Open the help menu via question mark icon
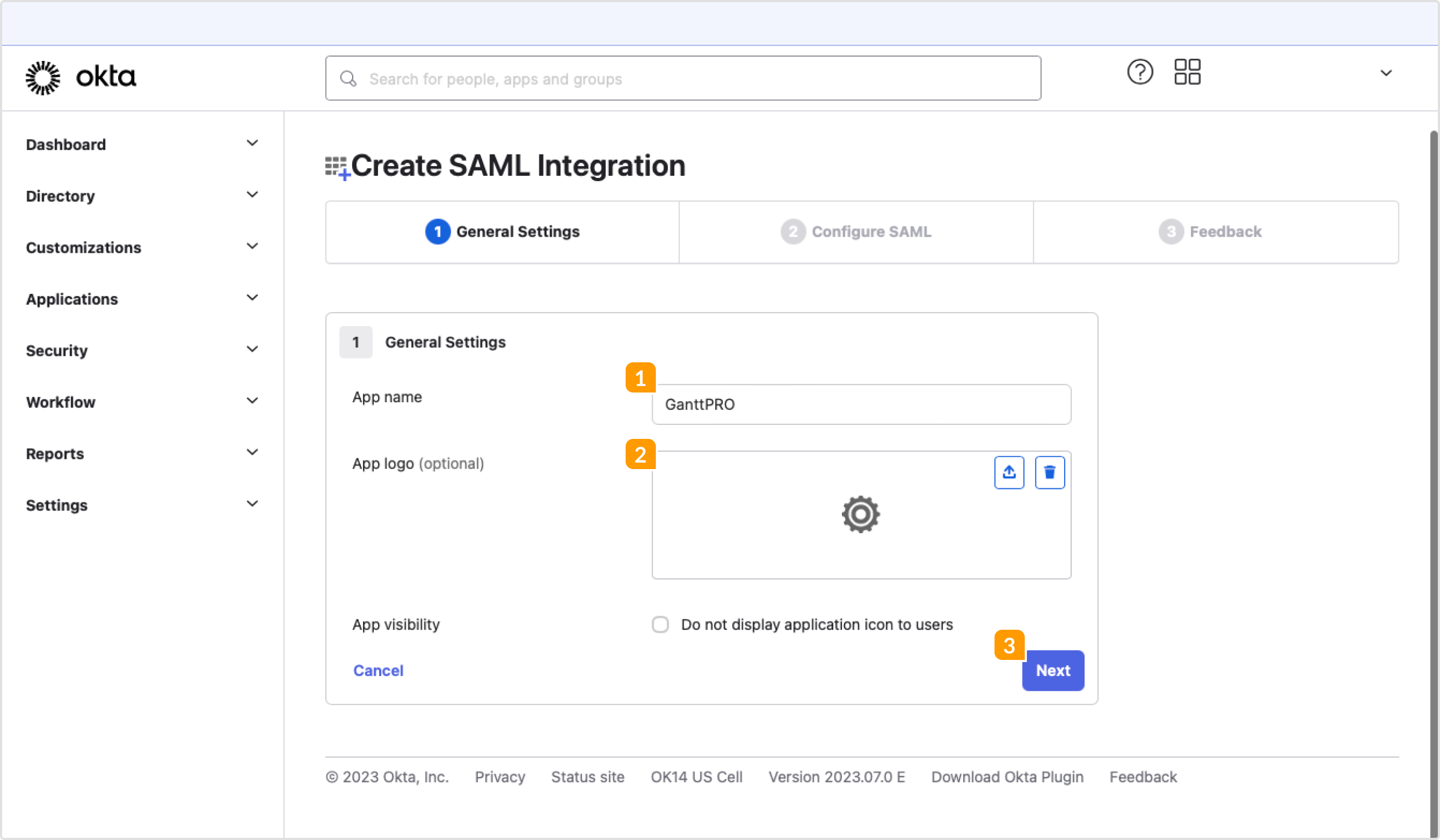The image size is (1440, 840). (x=1140, y=71)
